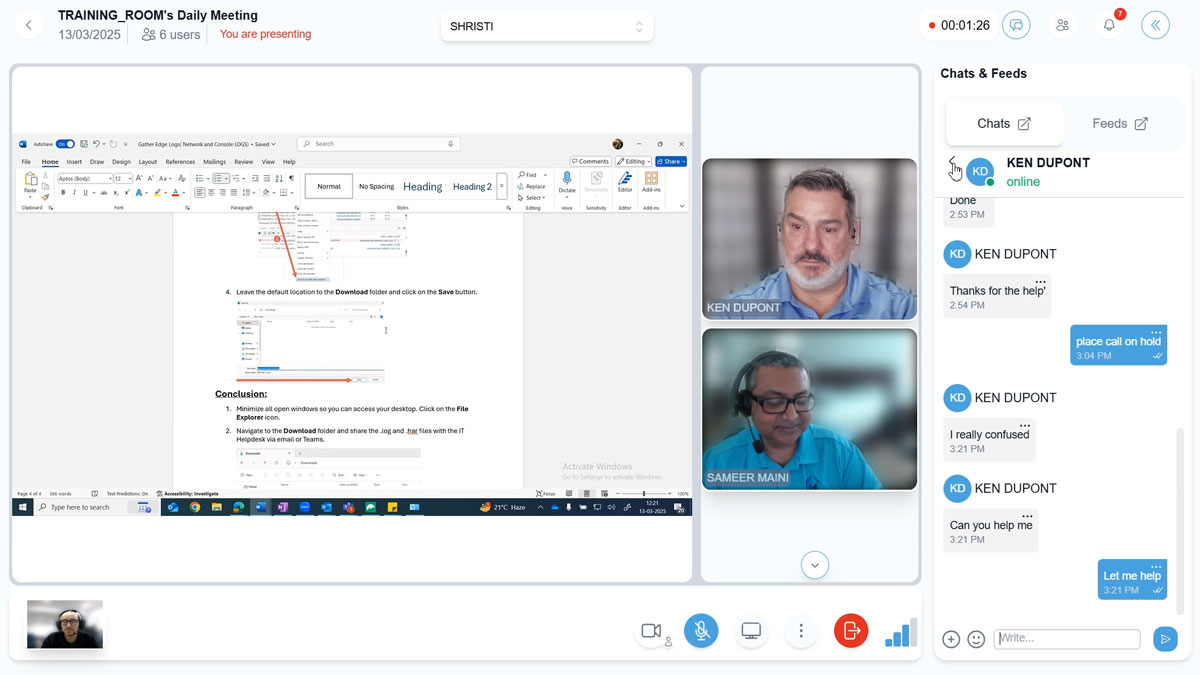Open the chat panel icon in header
Viewport: 1200px width, 675px height.
point(1016,26)
